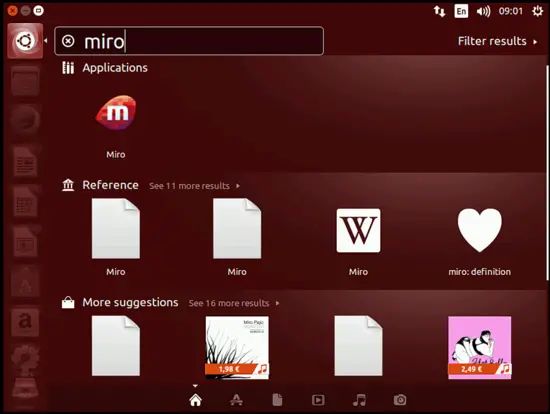The width and height of the screenshot is (550, 414).
Task: Open the Video lens icon
Action: [x=318, y=400]
